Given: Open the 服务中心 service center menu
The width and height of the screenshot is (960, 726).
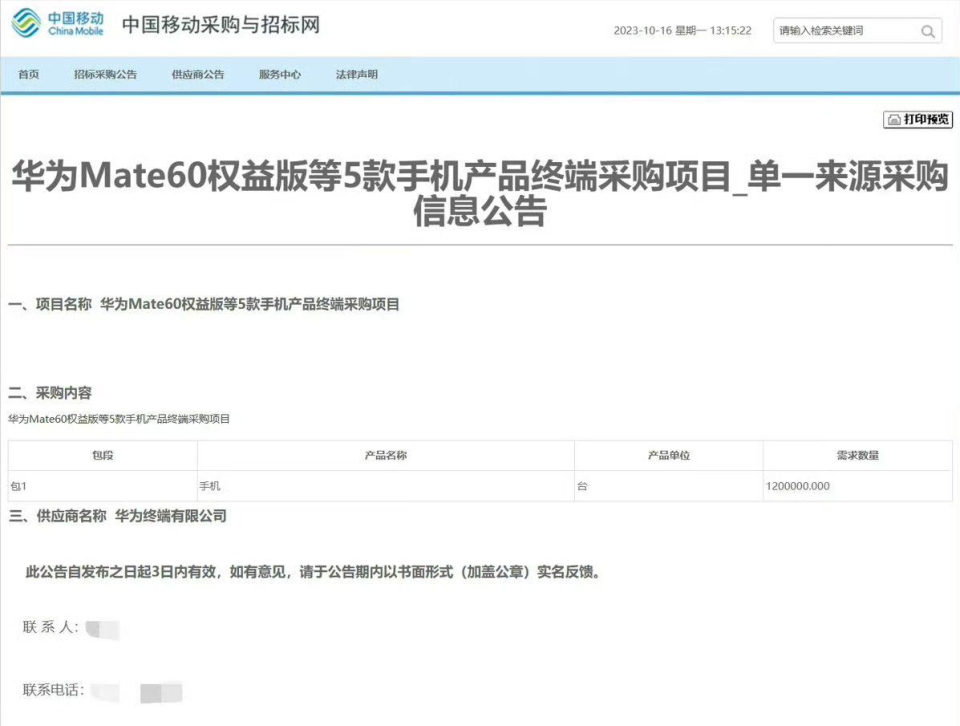Looking at the screenshot, I should pyautogui.click(x=278, y=73).
